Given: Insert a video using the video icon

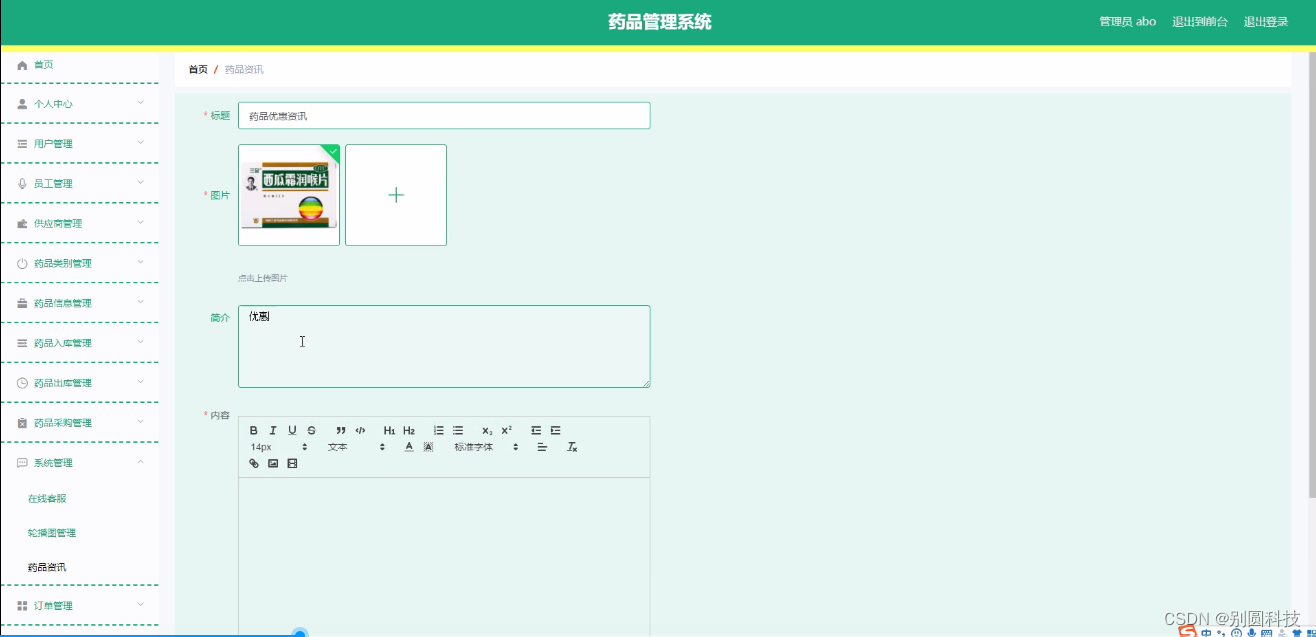Looking at the screenshot, I should (291, 463).
